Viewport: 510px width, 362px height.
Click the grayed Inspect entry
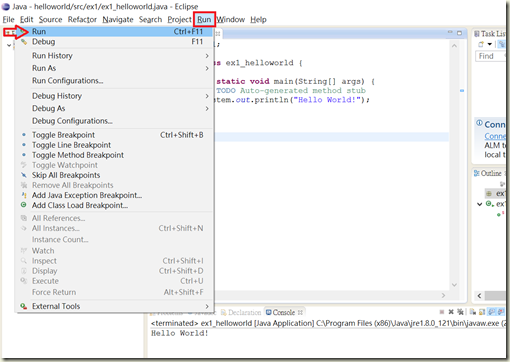click(114, 261)
